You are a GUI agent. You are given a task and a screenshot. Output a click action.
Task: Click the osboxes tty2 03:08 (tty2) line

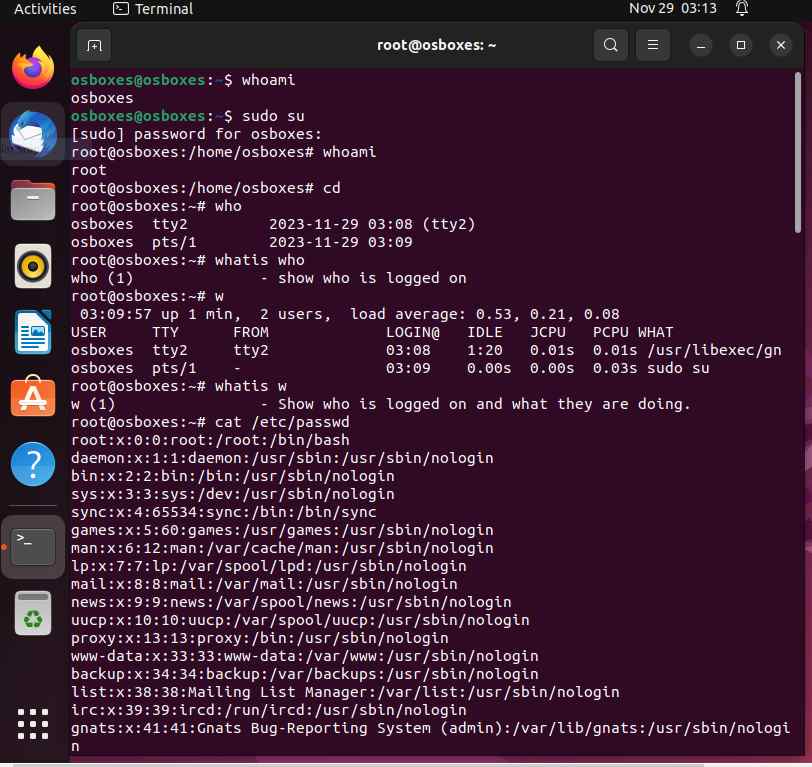[x=273, y=224]
